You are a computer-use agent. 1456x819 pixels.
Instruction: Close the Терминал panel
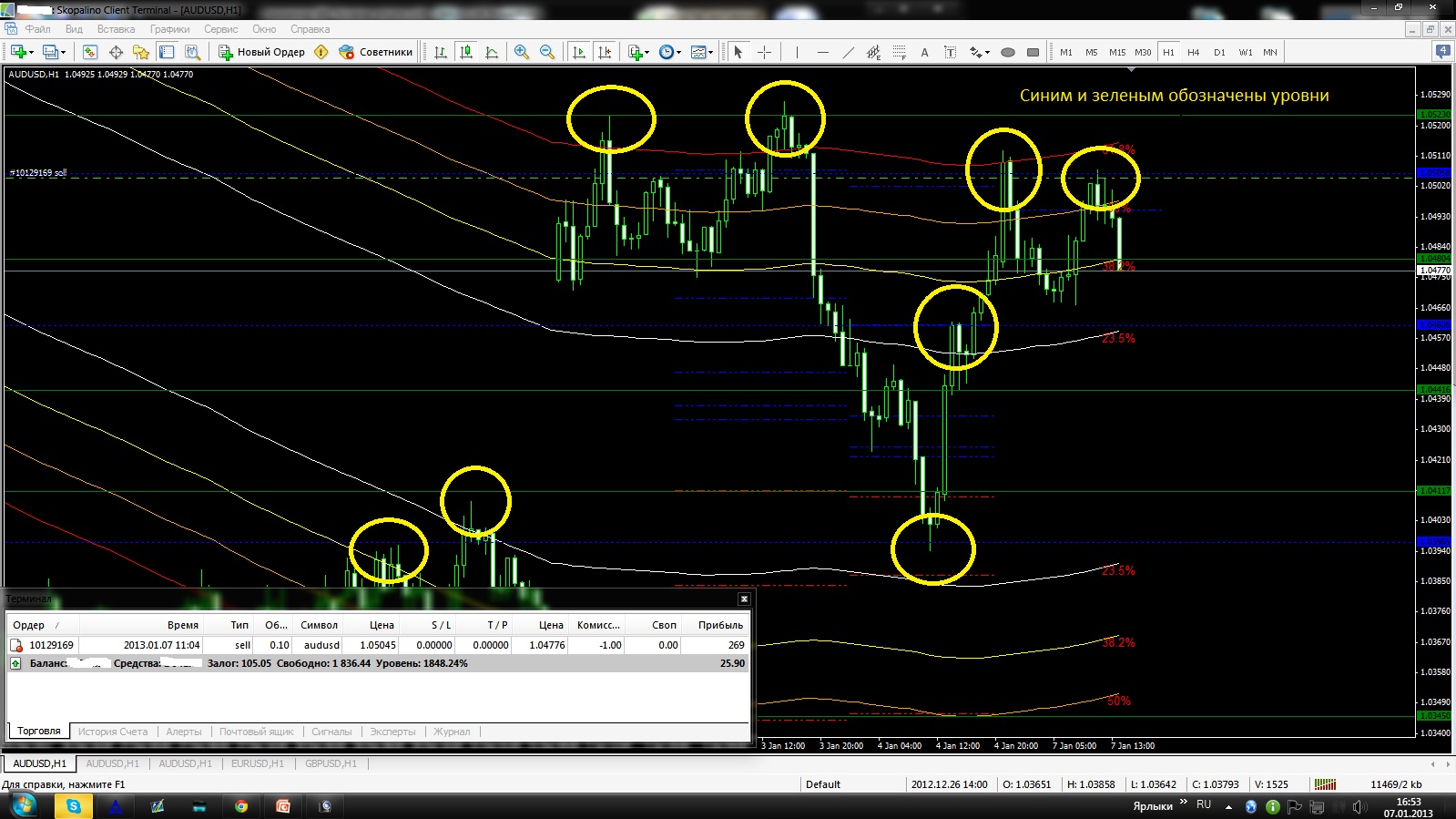(x=744, y=599)
